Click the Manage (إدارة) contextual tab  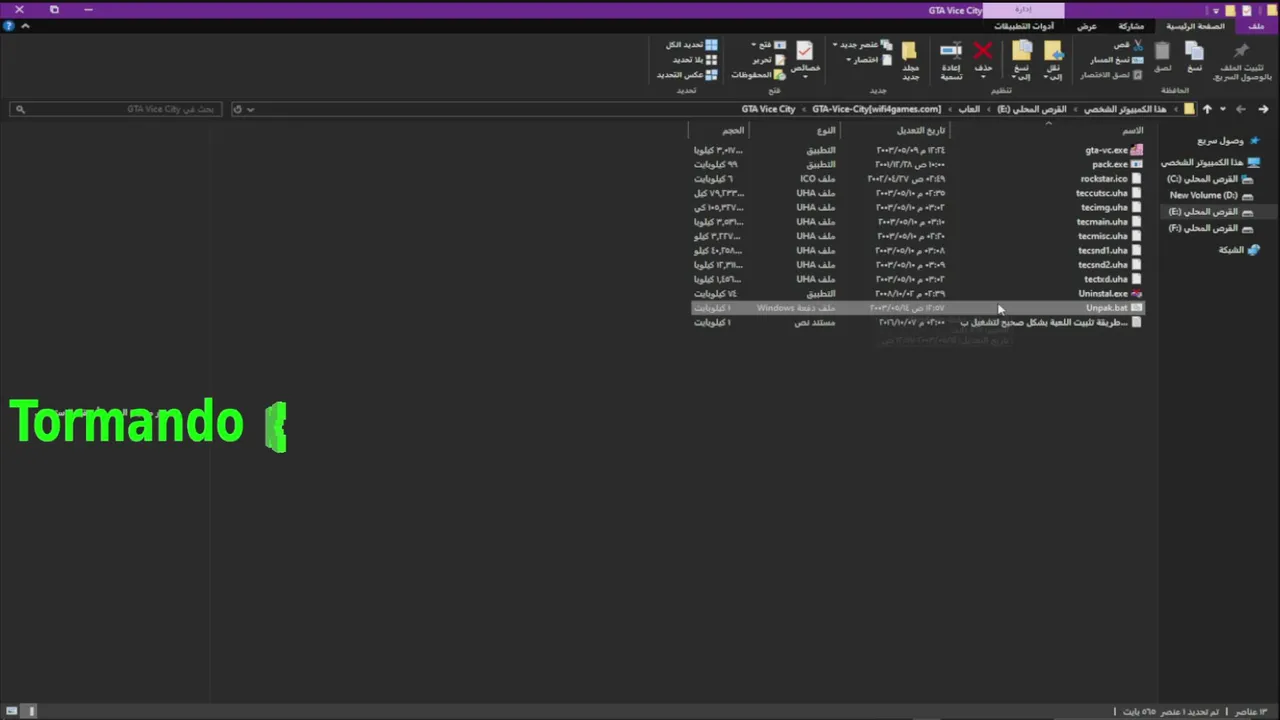coord(1023,10)
